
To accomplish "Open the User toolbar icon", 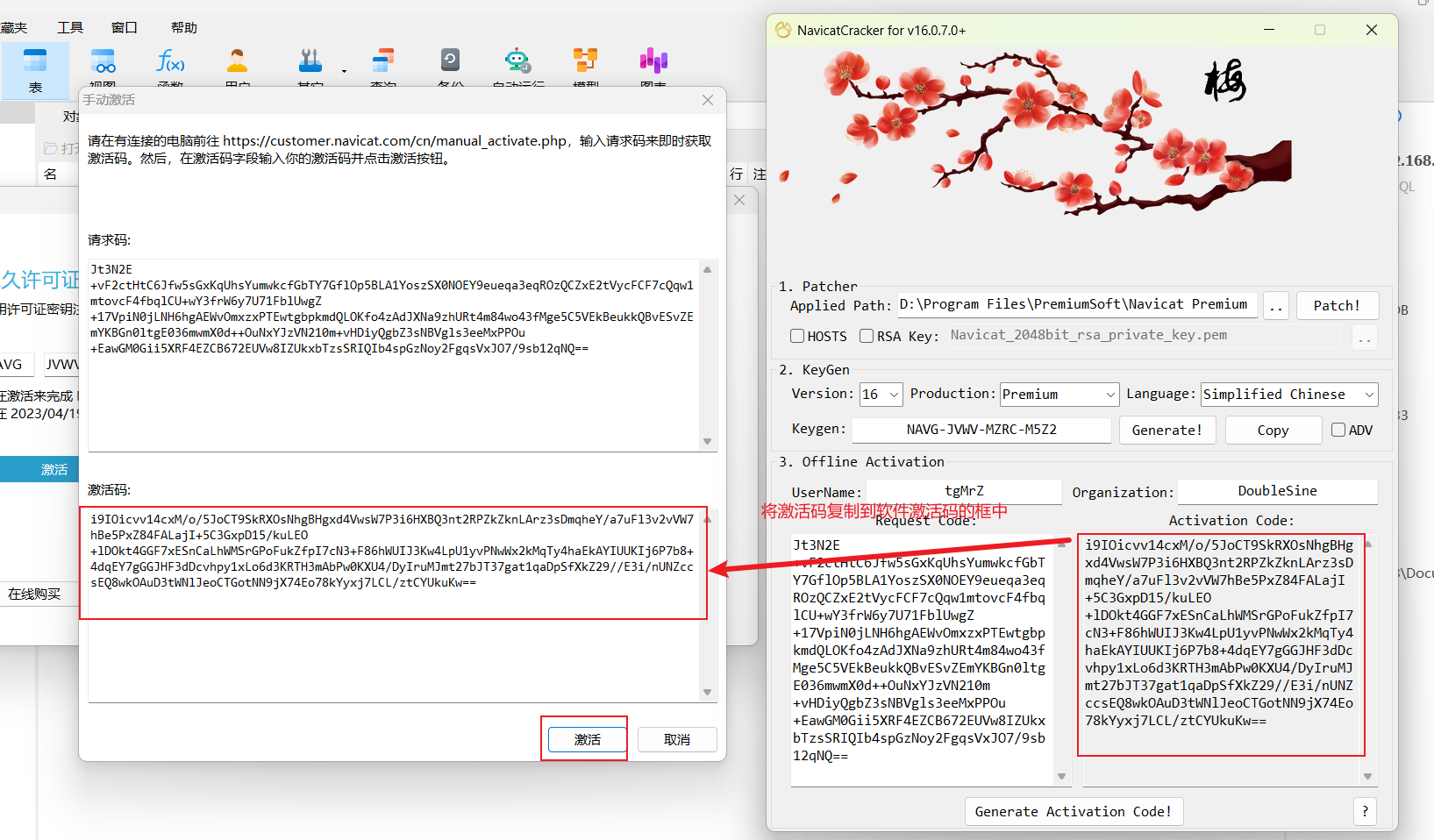I will pos(237,63).
